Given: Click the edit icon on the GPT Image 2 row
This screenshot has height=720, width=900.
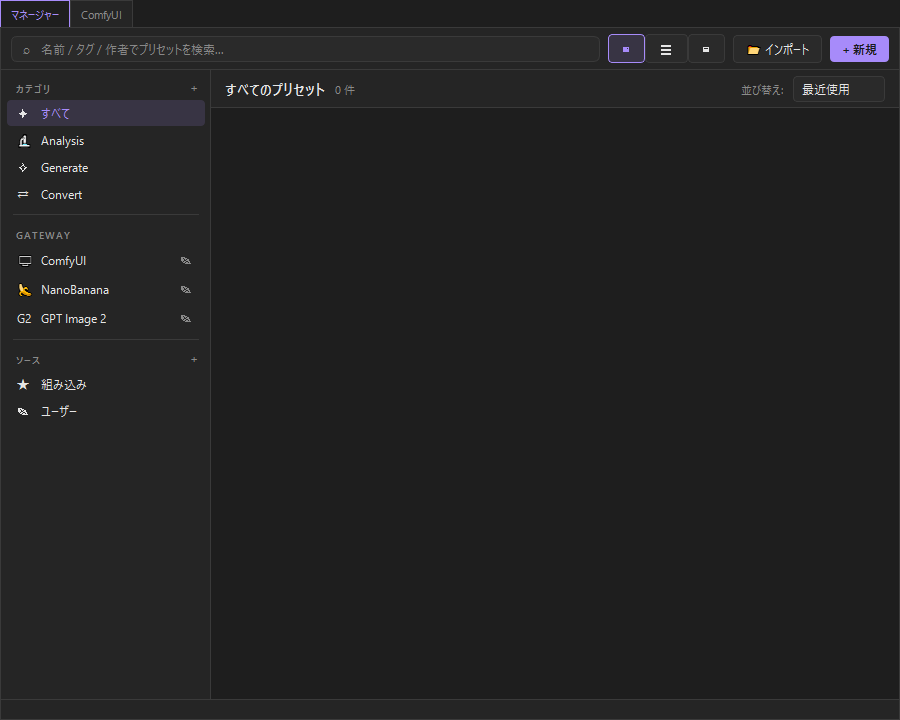Looking at the screenshot, I should 185,319.
